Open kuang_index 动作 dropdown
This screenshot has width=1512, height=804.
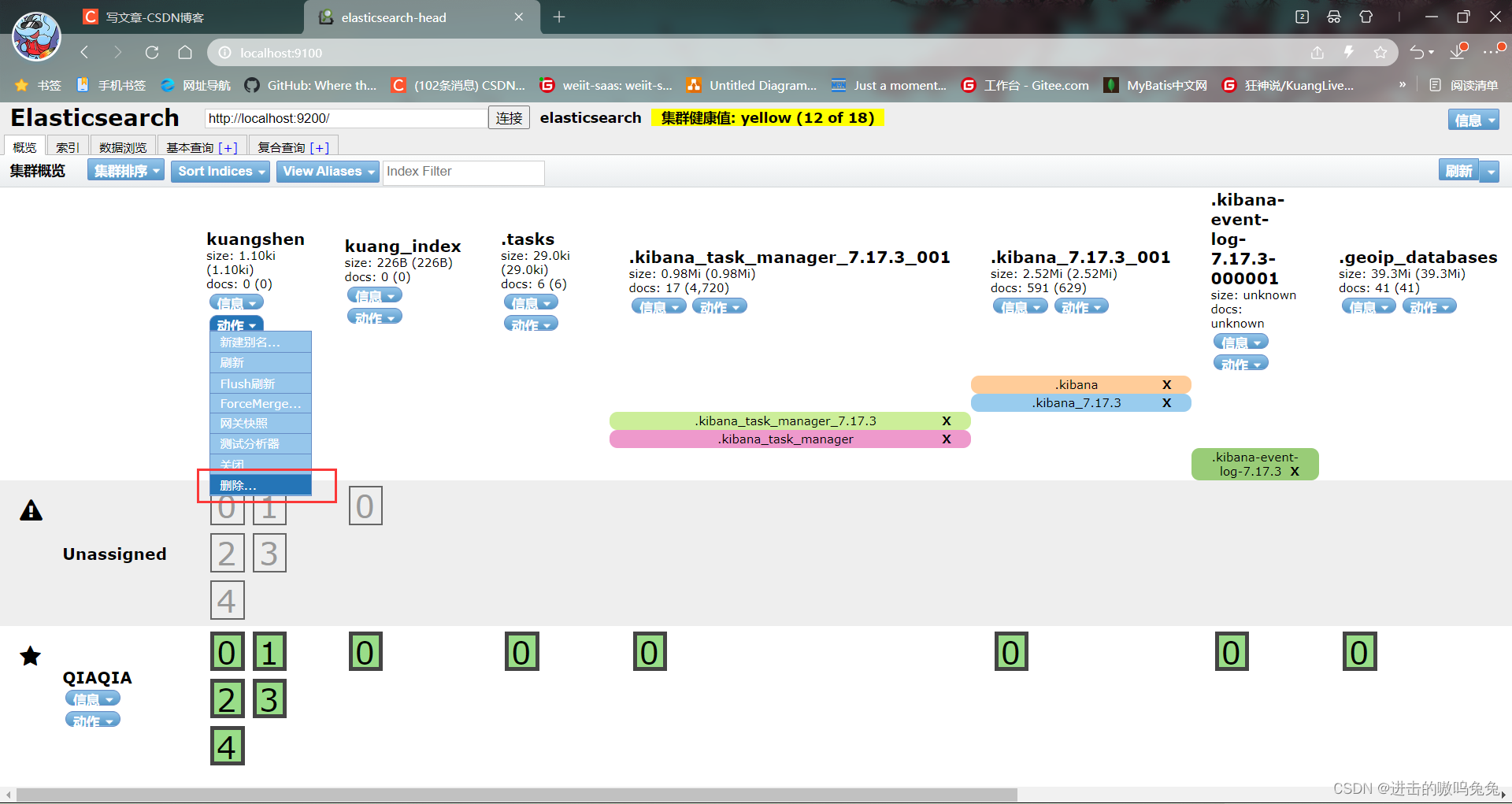pyautogui.click(x=375, y=317)
